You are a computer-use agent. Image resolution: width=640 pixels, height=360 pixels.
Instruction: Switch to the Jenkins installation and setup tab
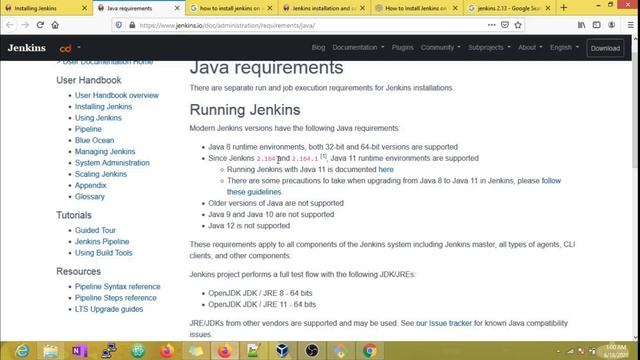324,8
